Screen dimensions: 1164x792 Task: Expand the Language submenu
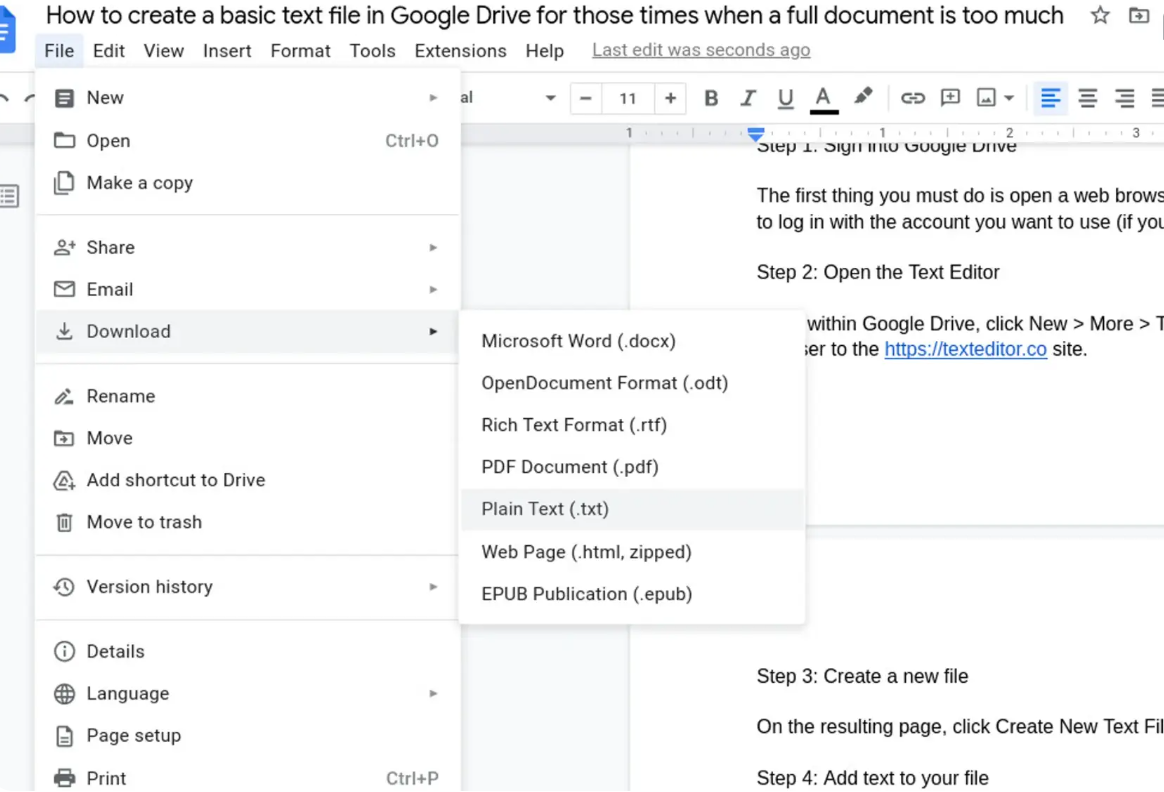click(x=247, y=693)
